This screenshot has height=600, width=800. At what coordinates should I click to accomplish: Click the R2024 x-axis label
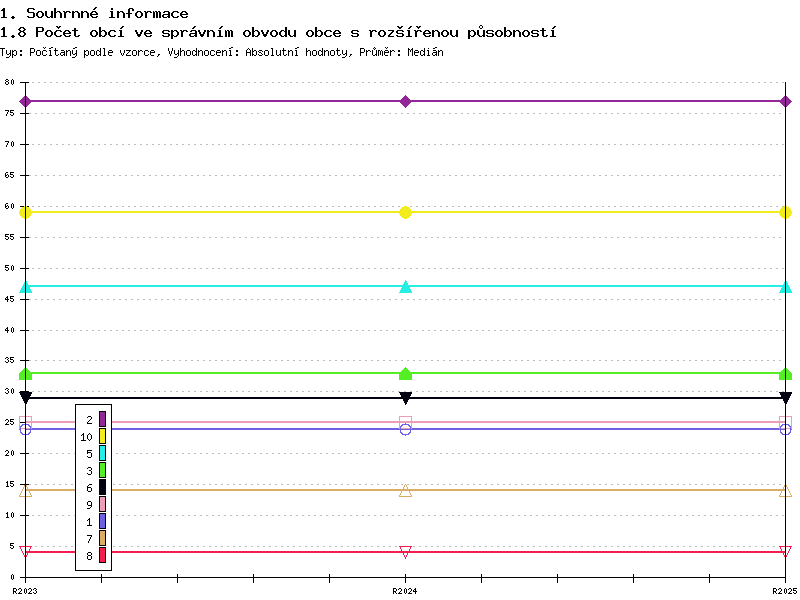coord(405,591)
